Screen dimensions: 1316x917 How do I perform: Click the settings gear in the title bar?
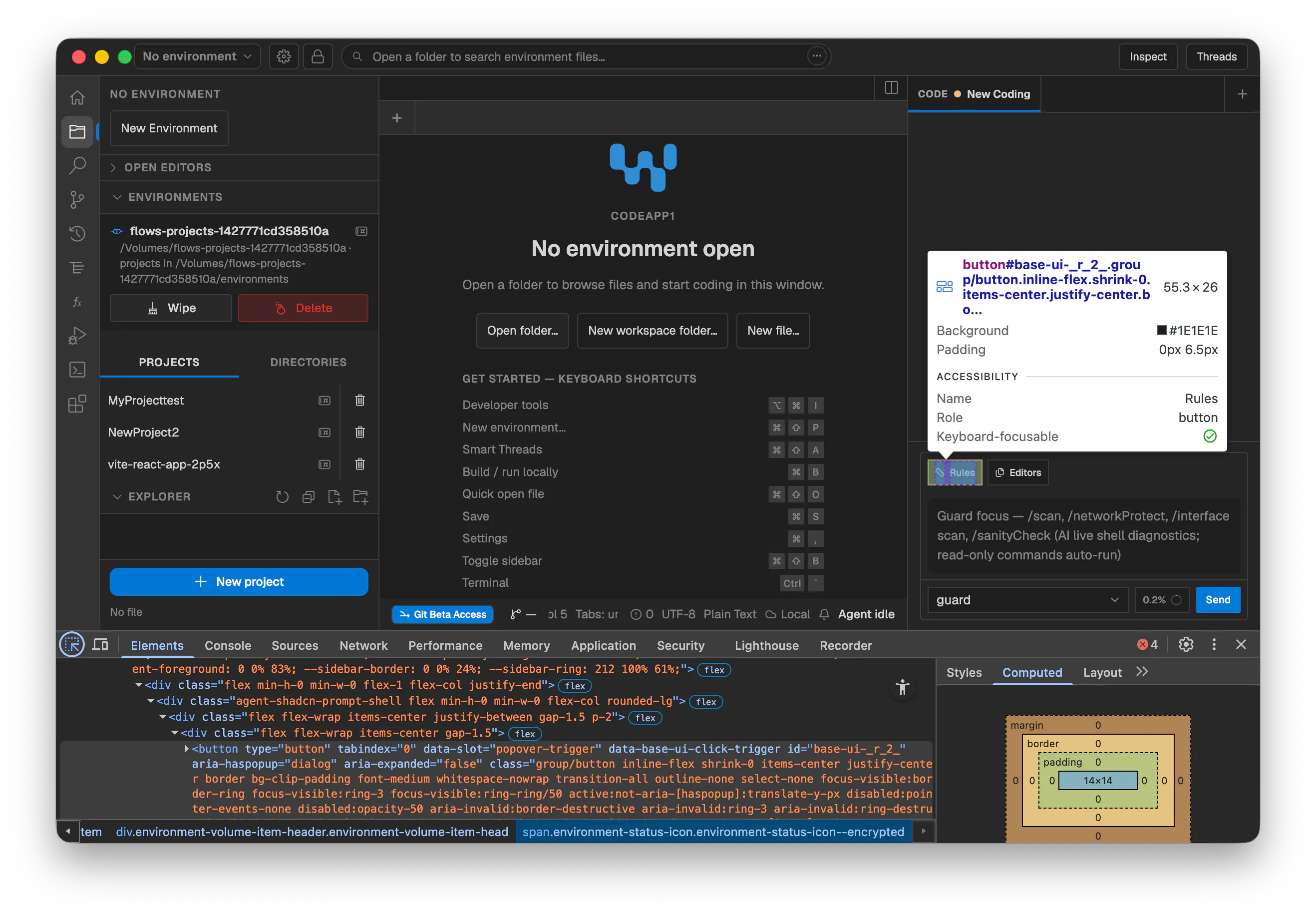click(284, 56)
